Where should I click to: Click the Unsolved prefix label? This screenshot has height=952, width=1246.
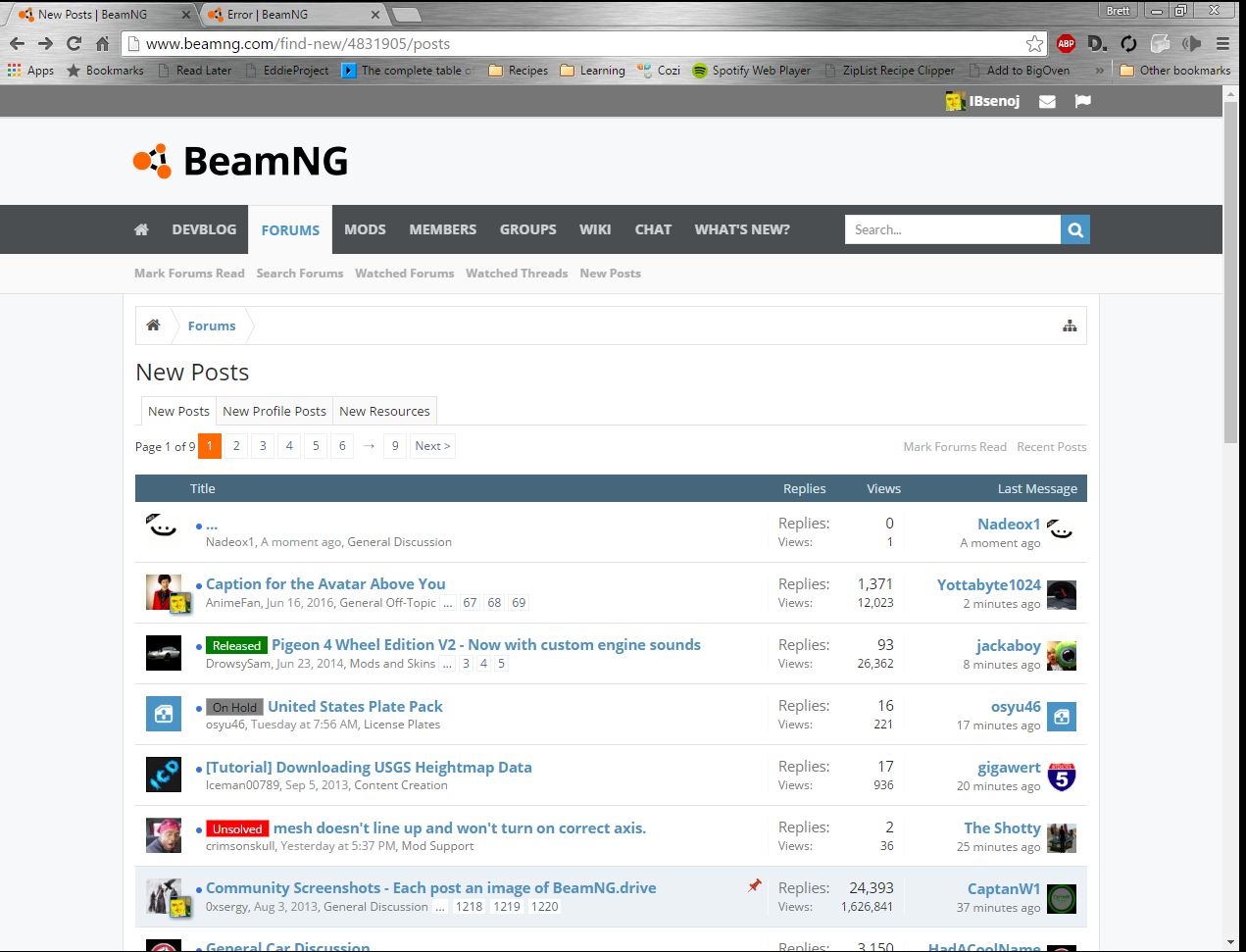coord(237,829)
